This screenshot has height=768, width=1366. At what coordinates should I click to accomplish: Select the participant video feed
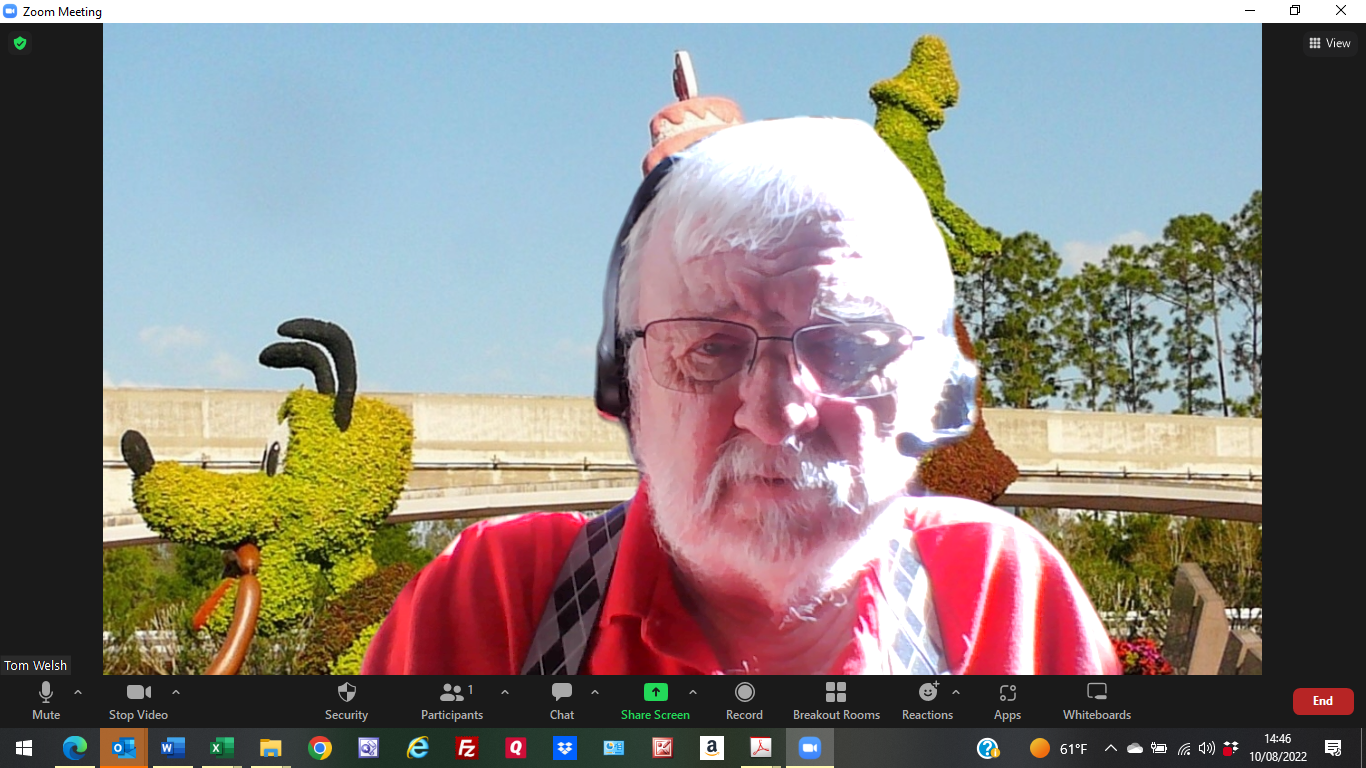coord(682,349)
